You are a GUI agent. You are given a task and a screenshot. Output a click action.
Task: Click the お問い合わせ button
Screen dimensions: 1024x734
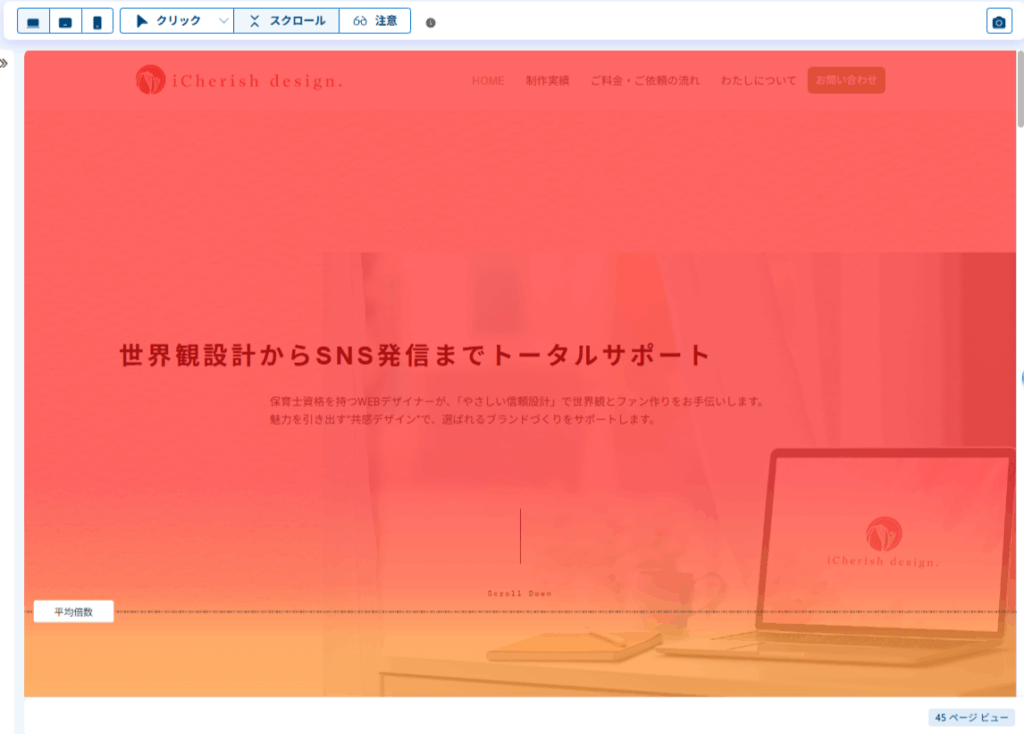846,80
